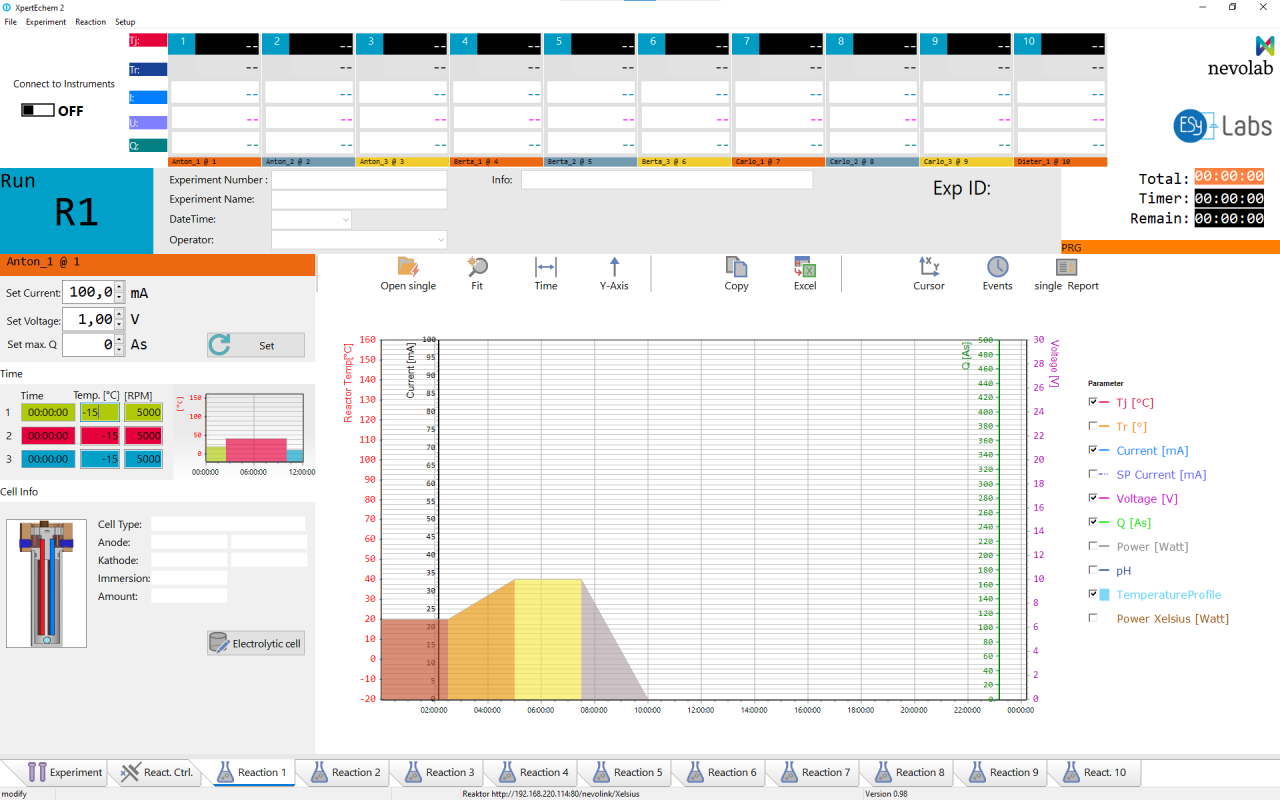1280x800 pixels.
Task: Click the Y-Axis arrow icon
Action: [614, 267]
